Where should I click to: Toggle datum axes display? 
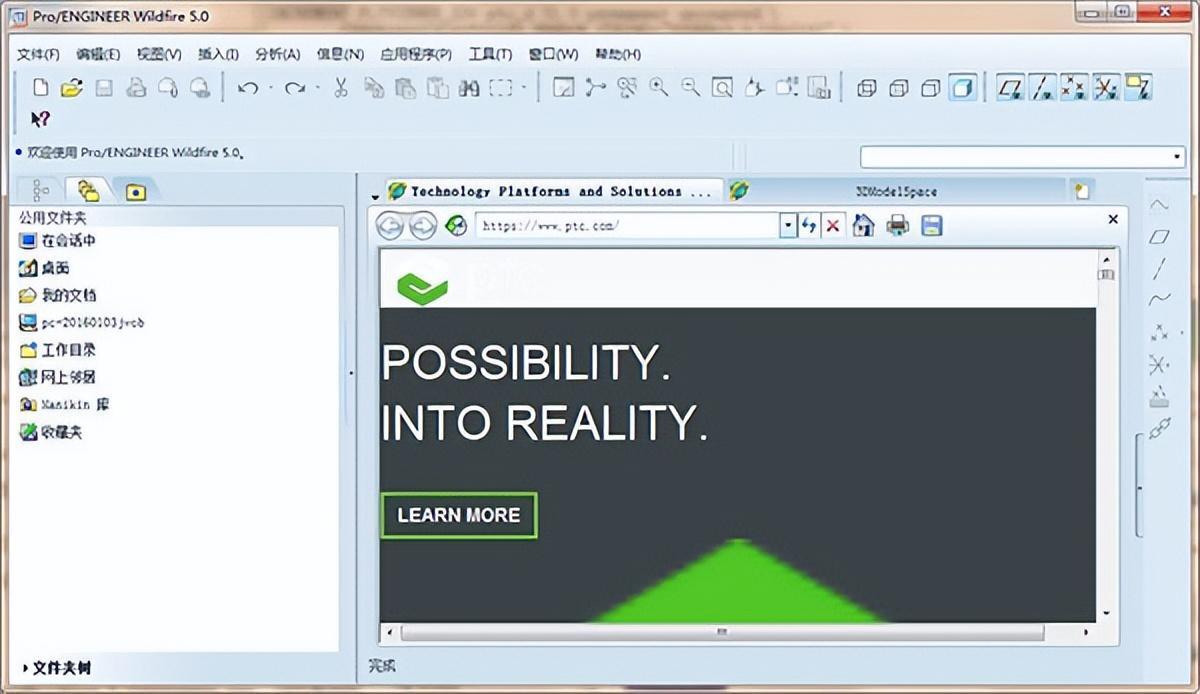1043,88
